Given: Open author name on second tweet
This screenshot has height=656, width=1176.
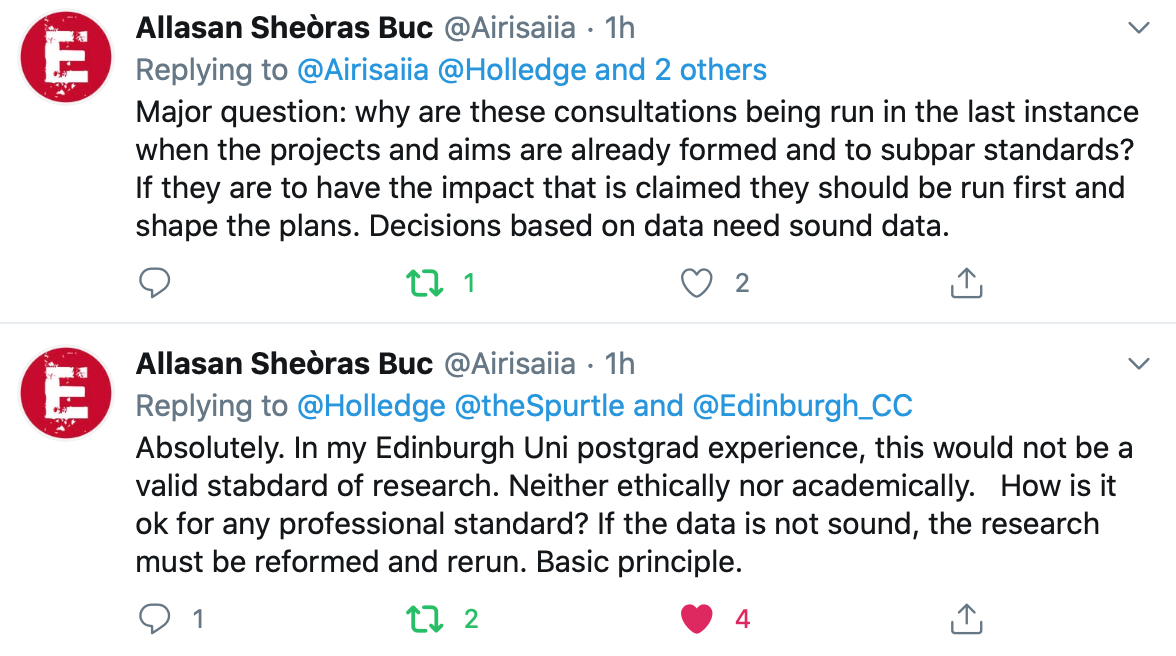Looking at the screenshot, I should tap(284, 364).
